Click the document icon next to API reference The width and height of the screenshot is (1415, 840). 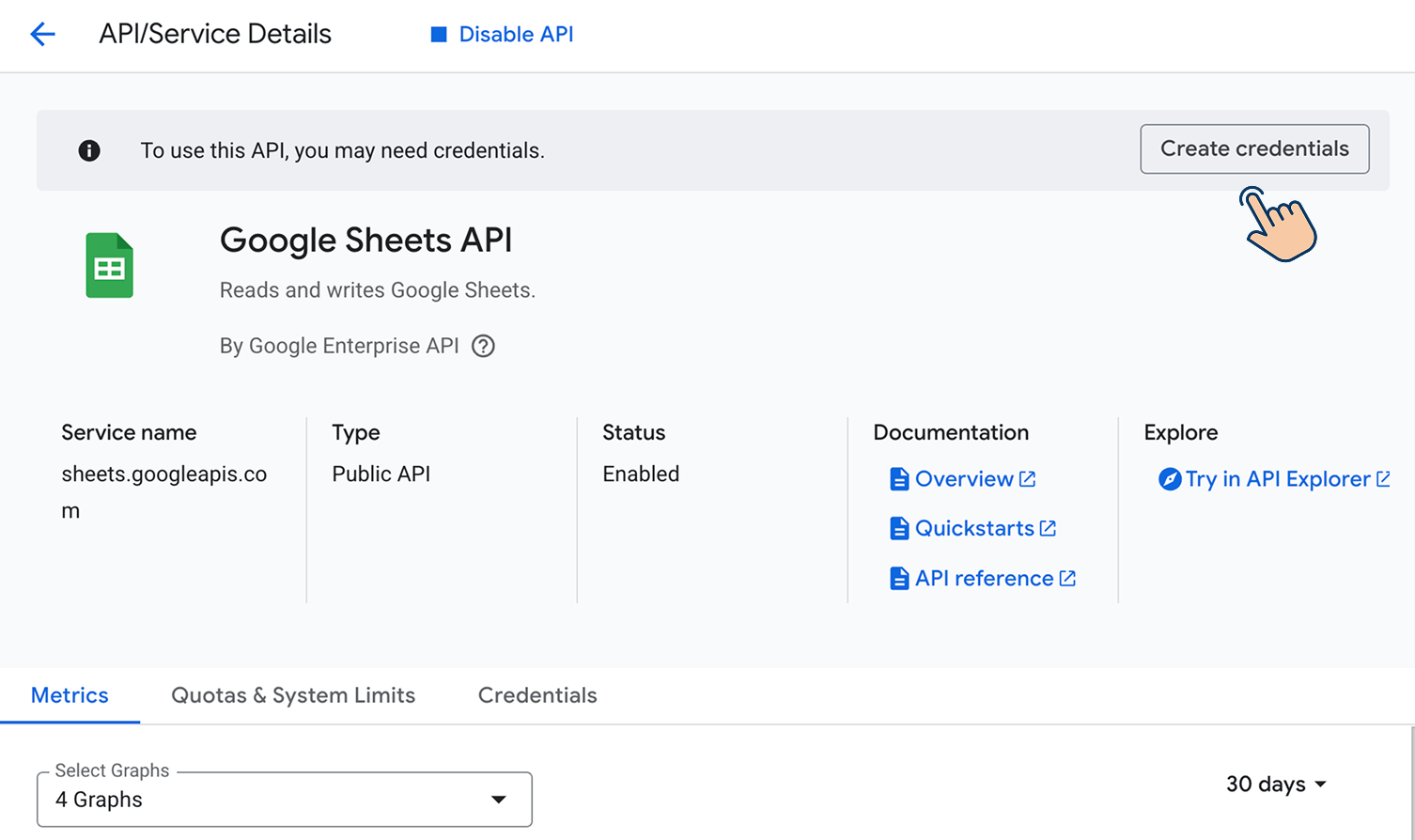pos(899,578)
